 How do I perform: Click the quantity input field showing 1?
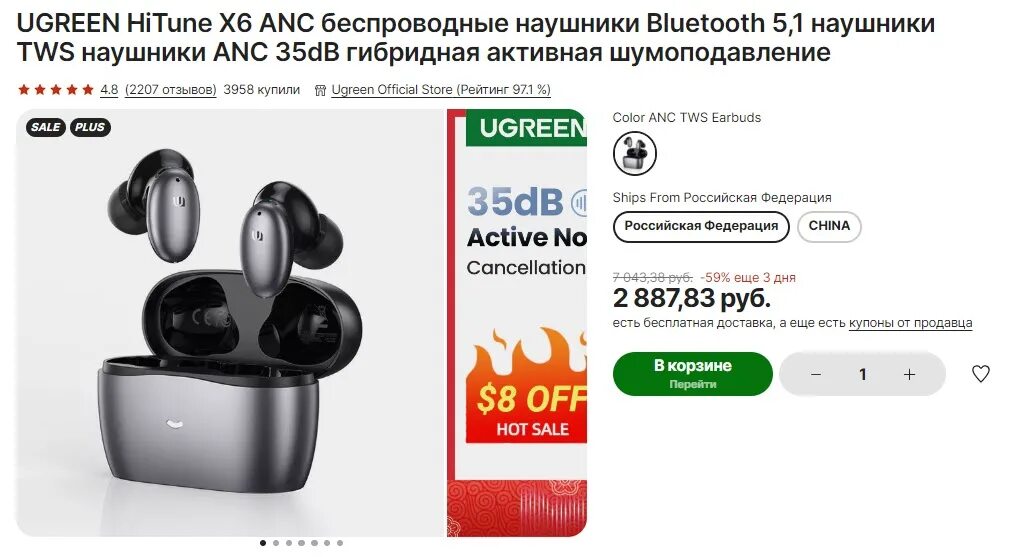[863, 374]
